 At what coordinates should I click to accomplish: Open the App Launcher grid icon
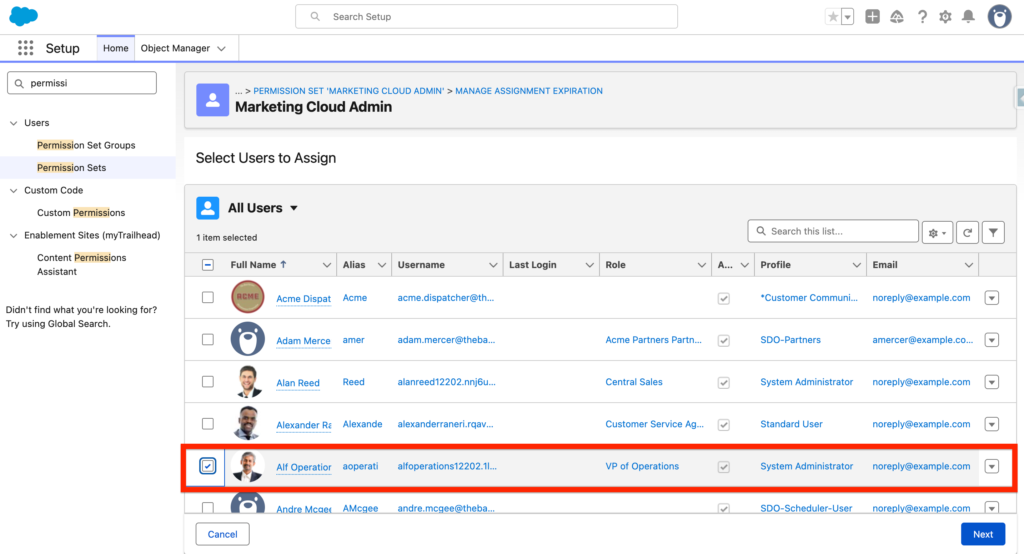pyautogui.click(x=26, y=48)
